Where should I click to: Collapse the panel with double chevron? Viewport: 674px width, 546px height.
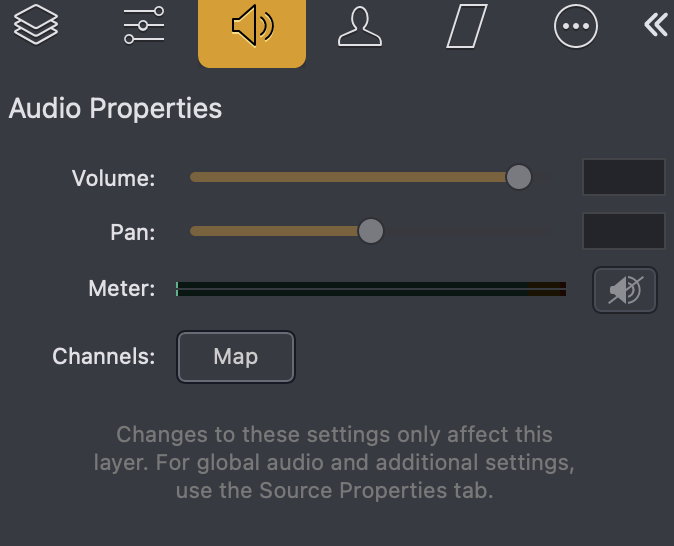pyautogui.click(x=655, y=25)
